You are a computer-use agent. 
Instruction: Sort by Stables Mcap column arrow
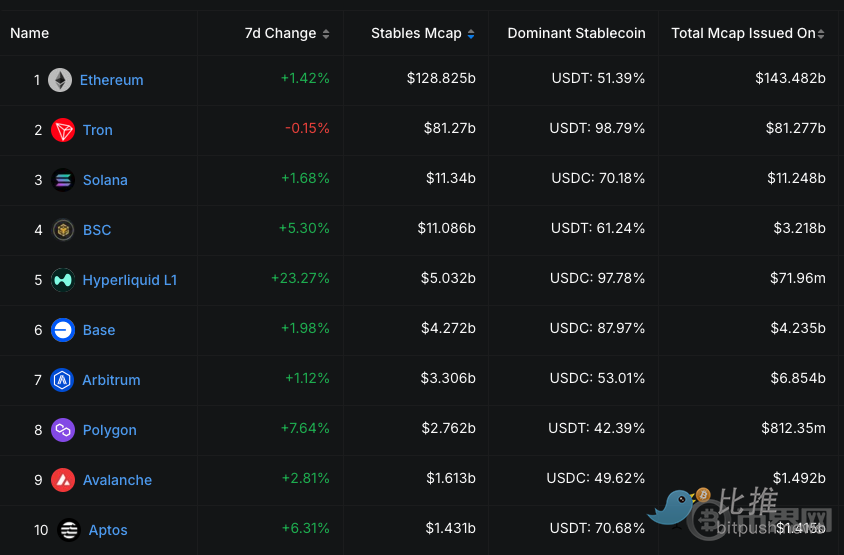471,34
